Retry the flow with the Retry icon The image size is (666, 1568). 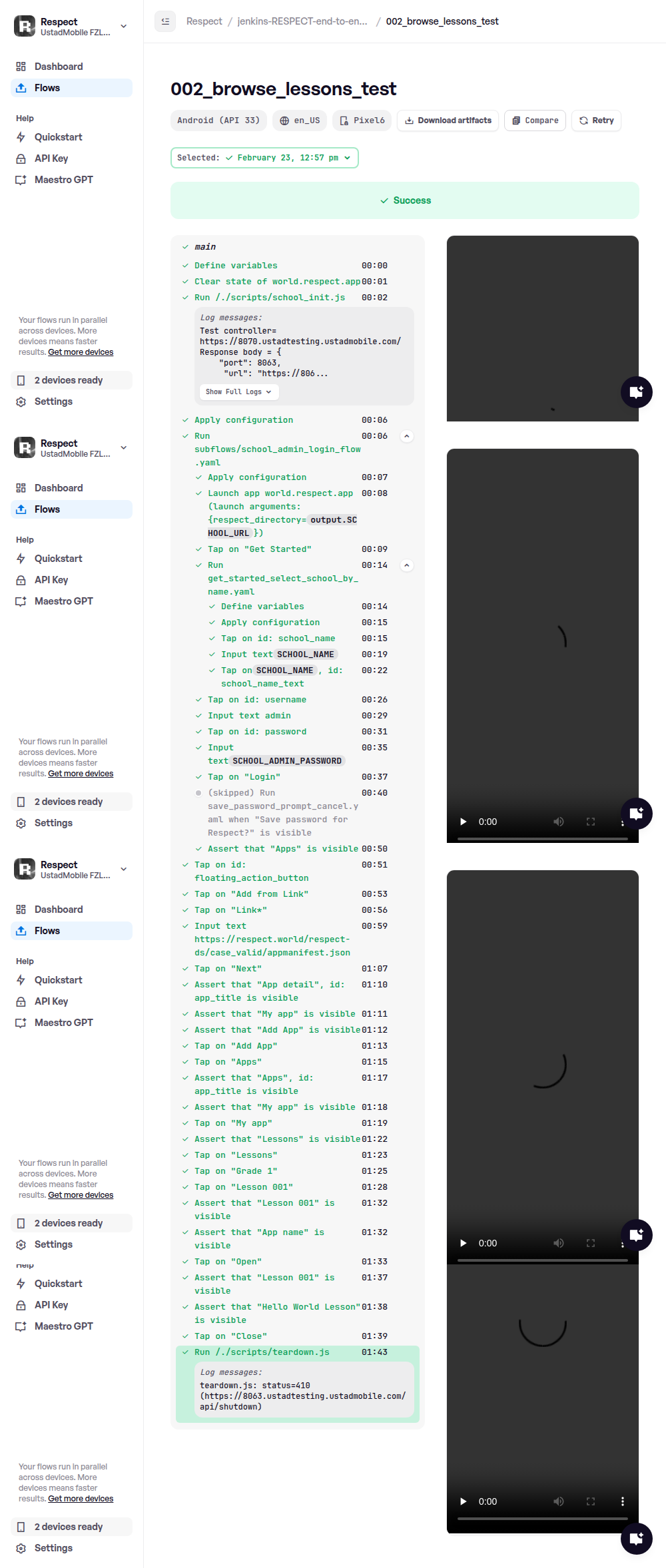pos(583,121)
